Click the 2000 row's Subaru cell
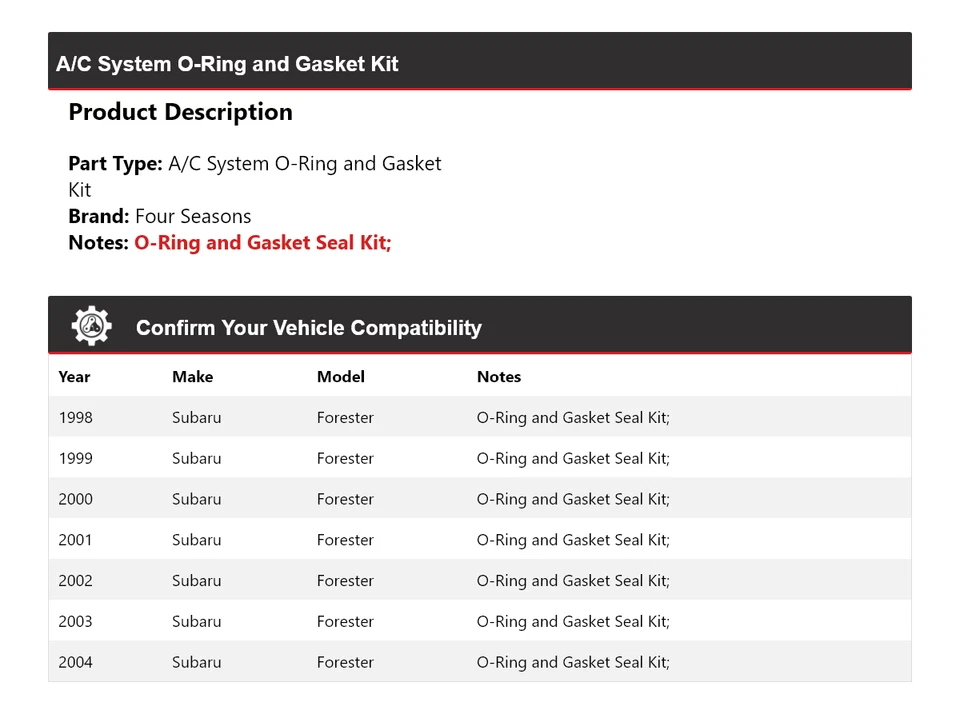The image size is (960, 714). 197,500
